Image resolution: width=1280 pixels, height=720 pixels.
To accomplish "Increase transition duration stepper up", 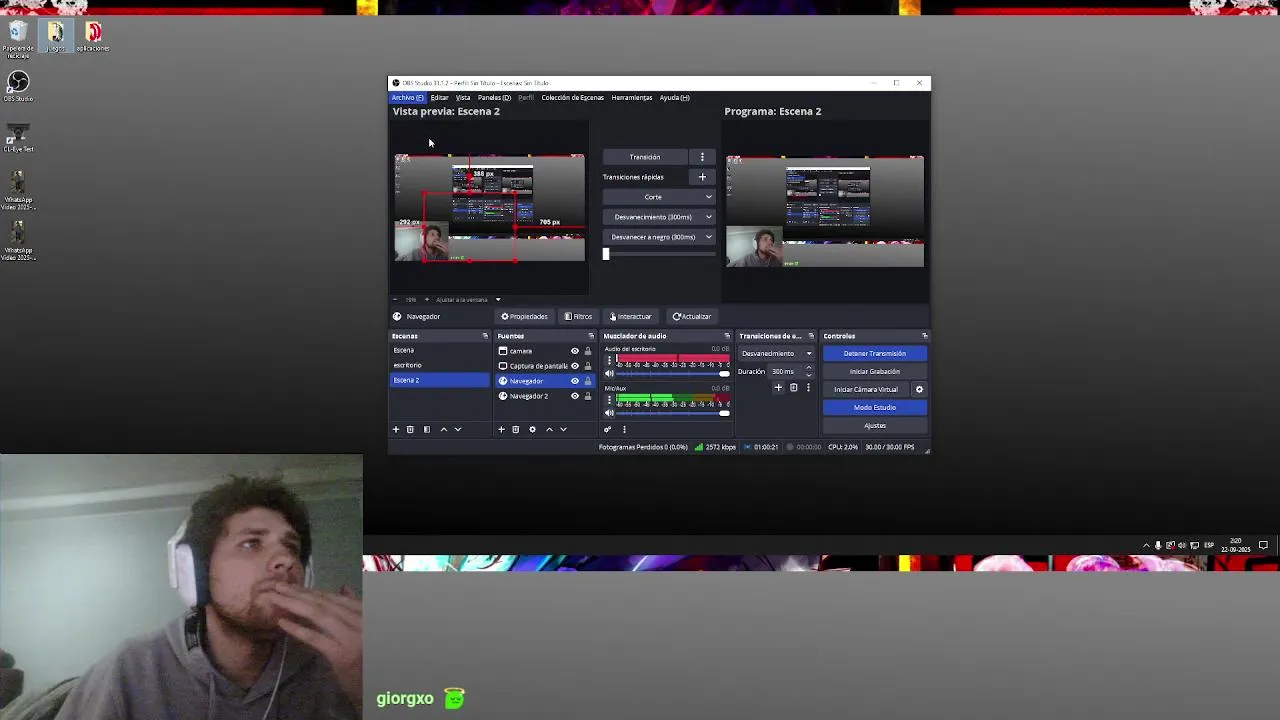I will [809, 368].
